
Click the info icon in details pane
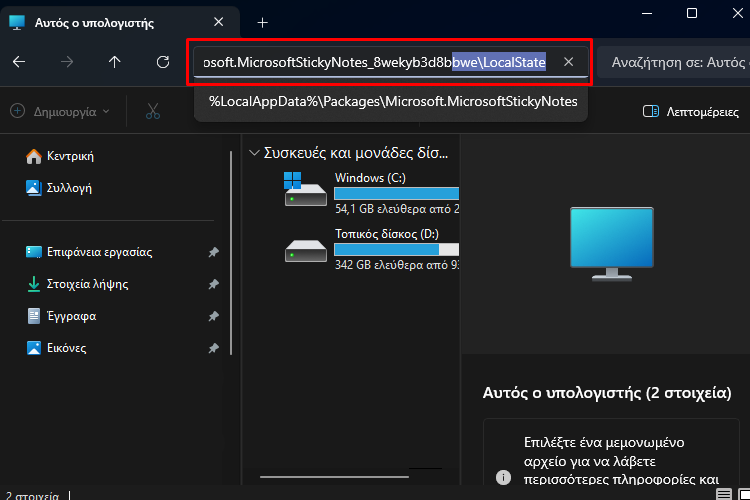(503, 477)
